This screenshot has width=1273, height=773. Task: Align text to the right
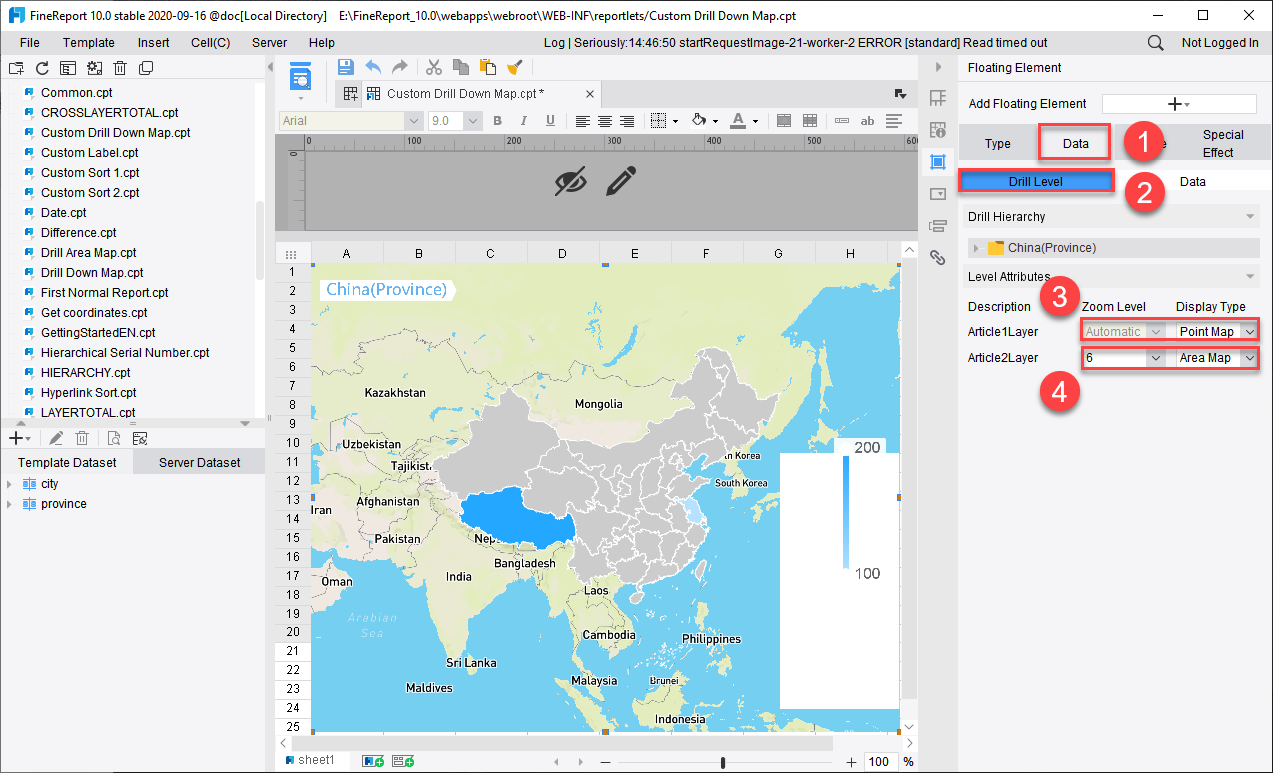click(627, 121)
